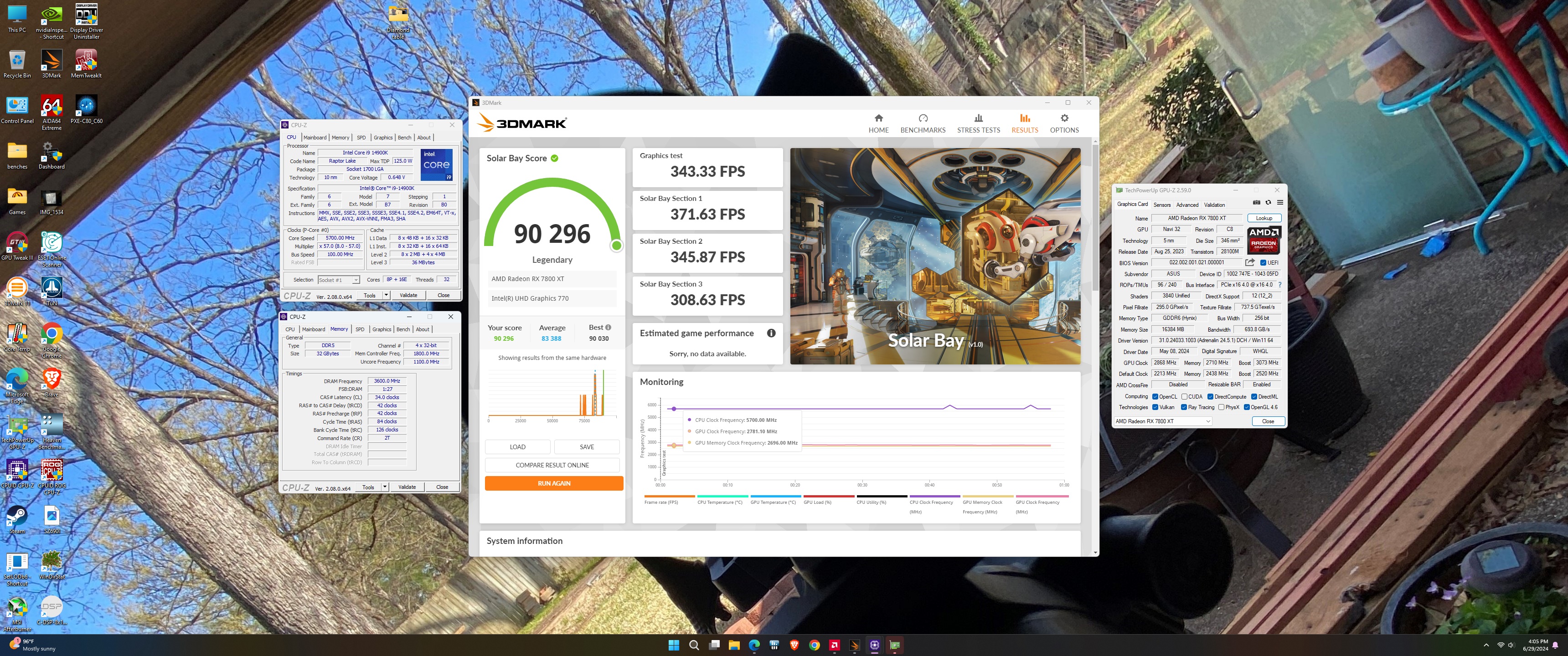Viewport: 1568px width, 656px height.
Task: Click the info icon beside Best score
Action: pos(608,328)
